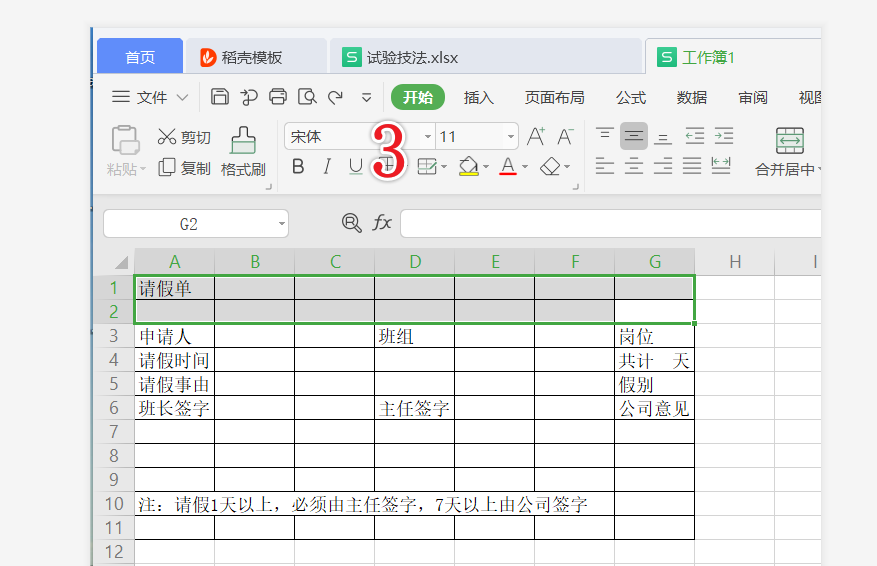Open the 审阅 ribbon tab
The image size is (877, 566).
[x=753, y=97]
